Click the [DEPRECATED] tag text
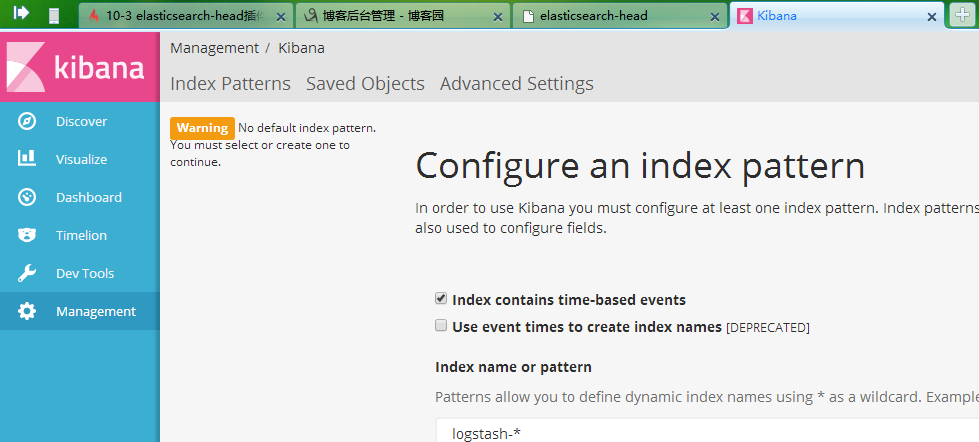The width and height of the screenshot is (979, 442). click(x=768, y=328)
